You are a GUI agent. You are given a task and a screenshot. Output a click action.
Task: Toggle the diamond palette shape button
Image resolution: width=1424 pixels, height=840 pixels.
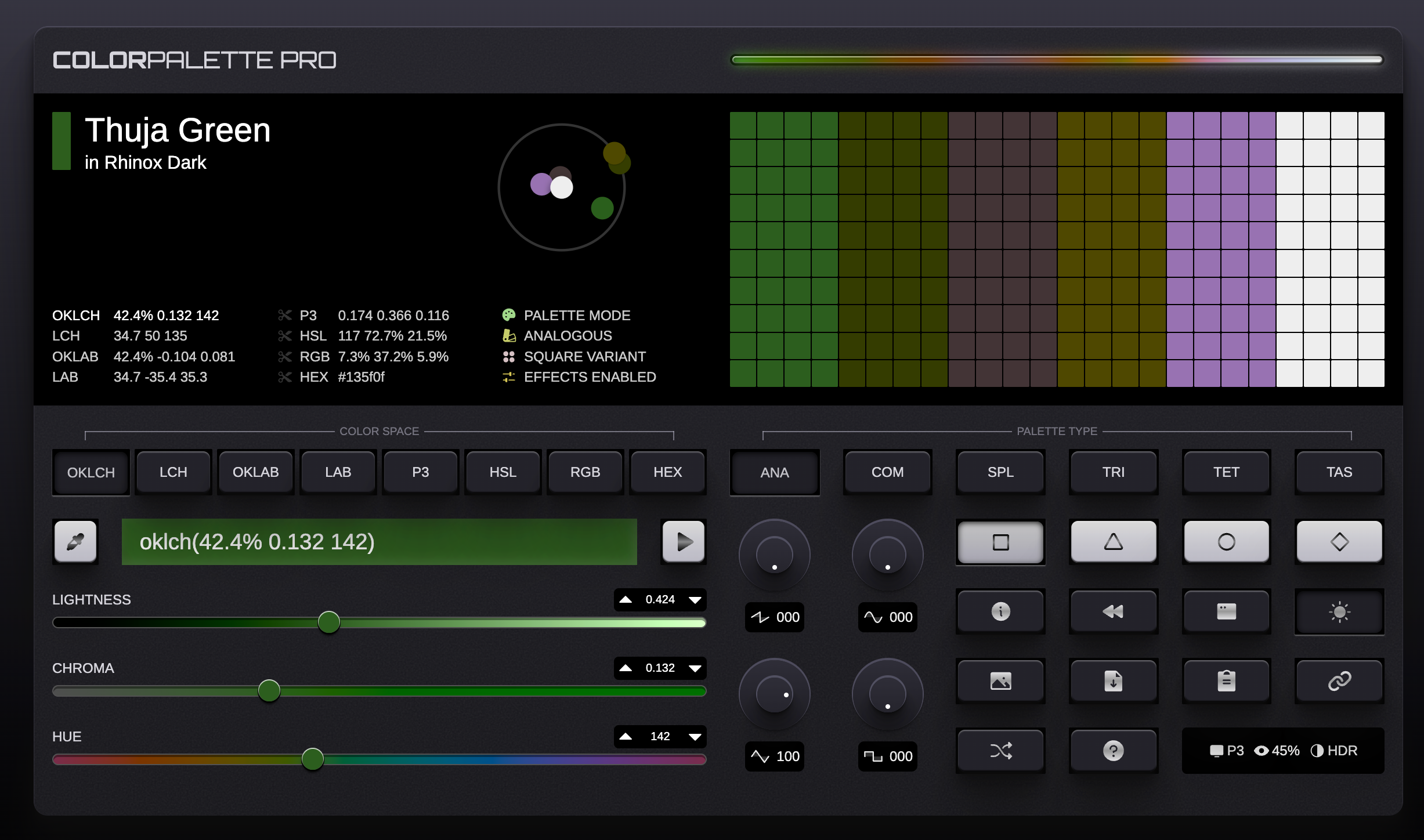point(1339,542)
